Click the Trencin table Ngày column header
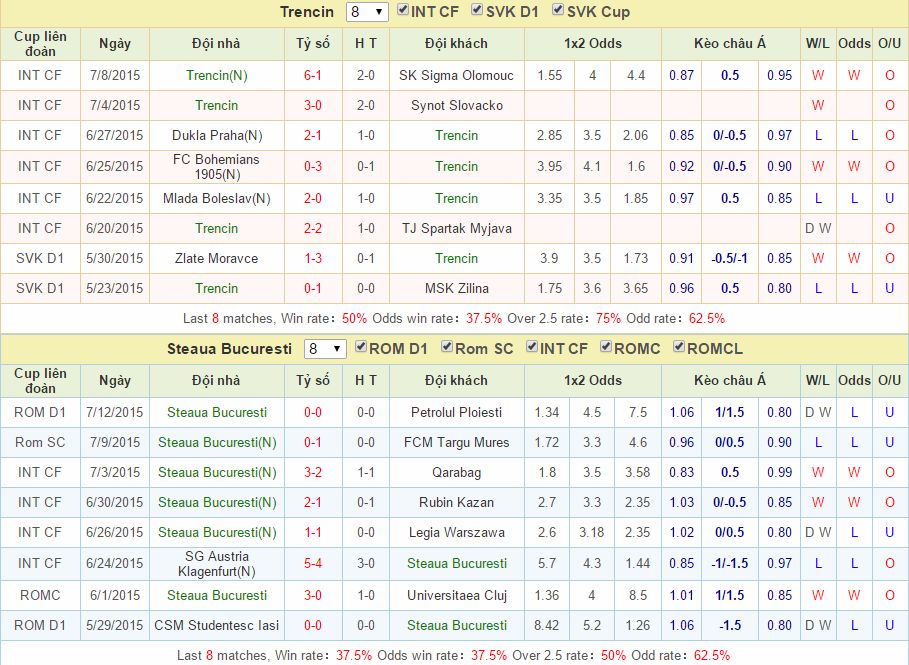909x665 pixels. [115, 43]
